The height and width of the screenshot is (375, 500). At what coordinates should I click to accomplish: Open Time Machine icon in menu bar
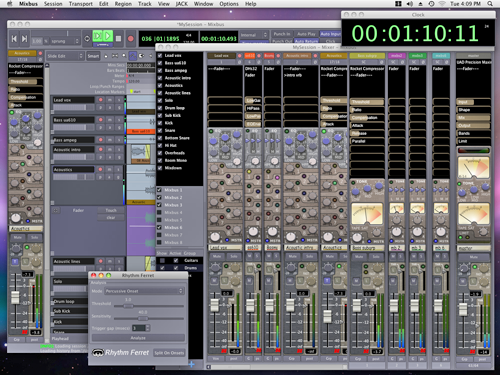pos(431,4)
